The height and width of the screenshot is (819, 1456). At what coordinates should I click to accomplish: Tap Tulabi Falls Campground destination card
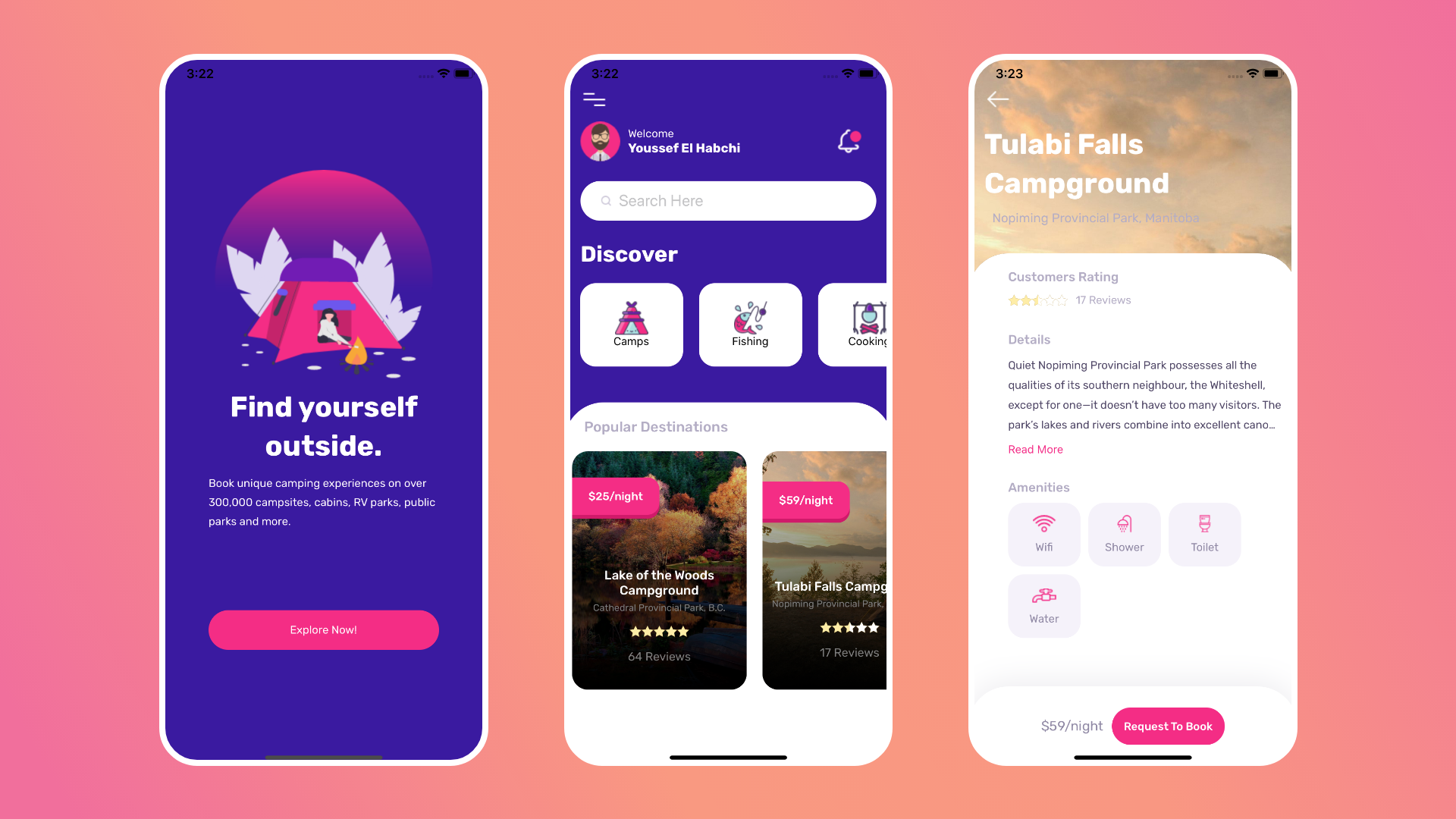(x=826, y=570)
